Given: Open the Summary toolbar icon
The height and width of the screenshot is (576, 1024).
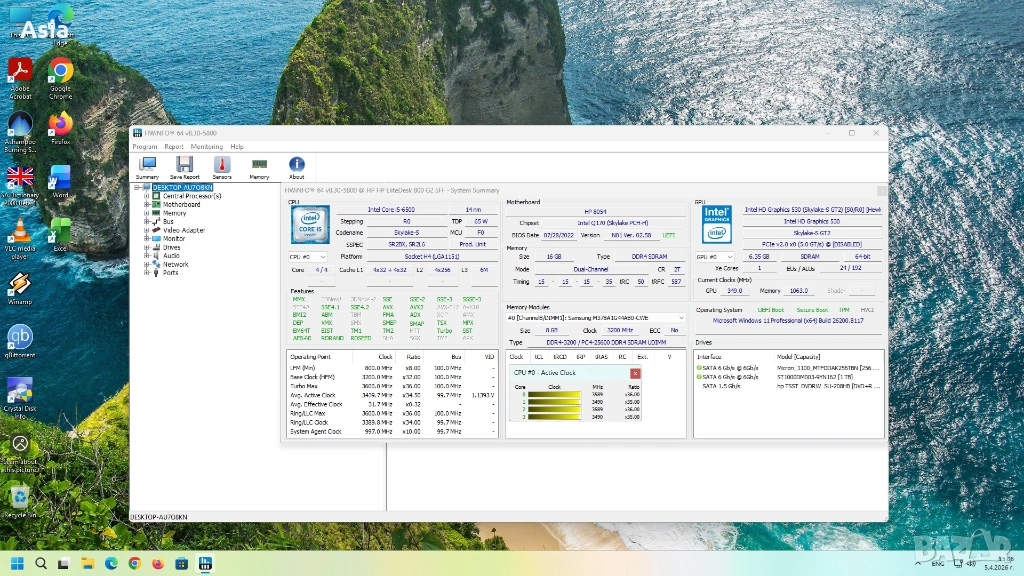Looking at the screenshot, I should (x=147, y=166).
